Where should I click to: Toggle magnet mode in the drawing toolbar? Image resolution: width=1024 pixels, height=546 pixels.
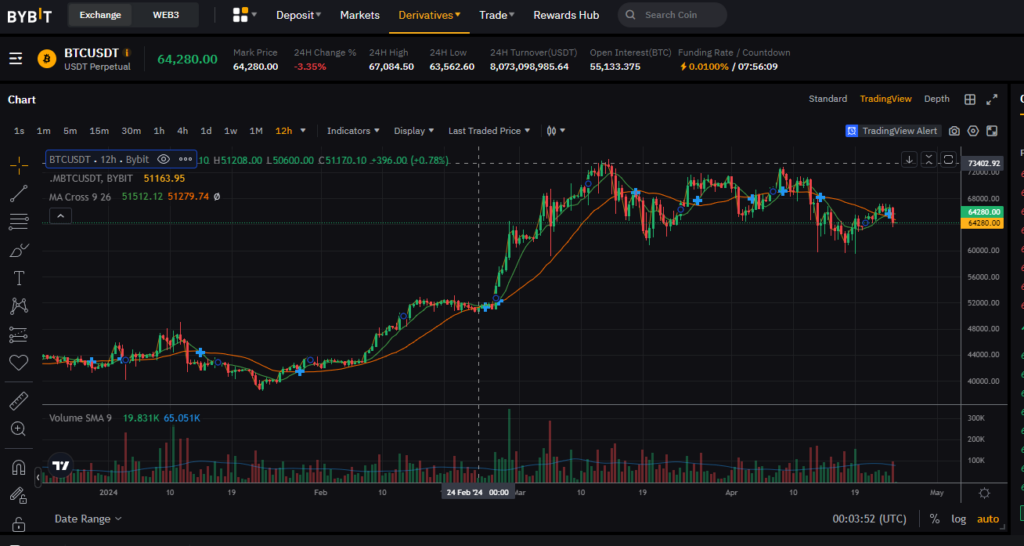(x=19, y=468)
